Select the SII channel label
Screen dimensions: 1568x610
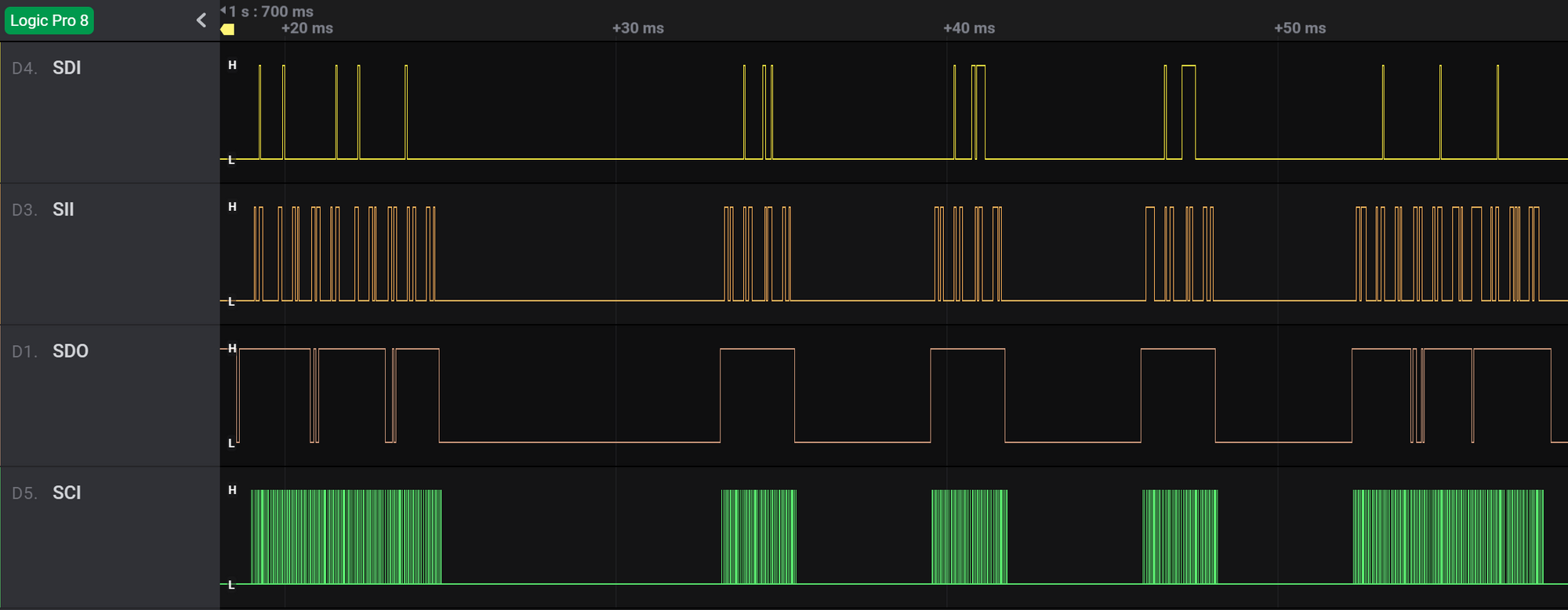[63, 209]
